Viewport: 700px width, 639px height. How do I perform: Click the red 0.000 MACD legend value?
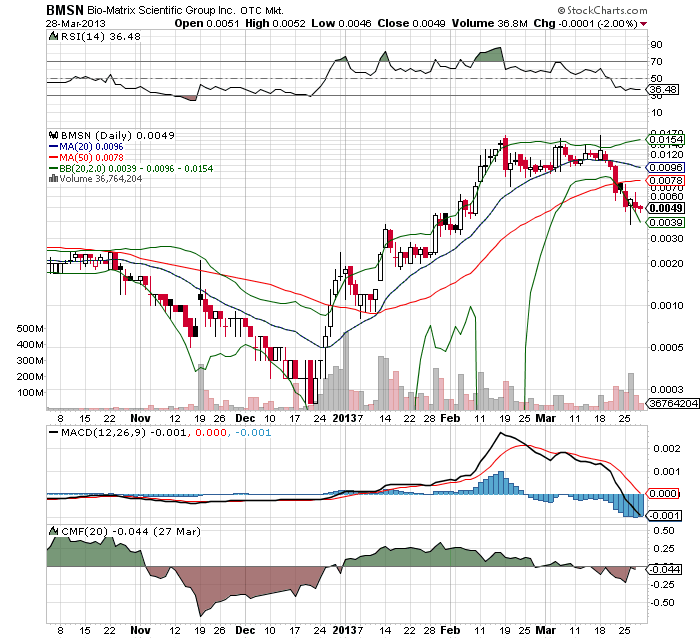pos(211,432)
